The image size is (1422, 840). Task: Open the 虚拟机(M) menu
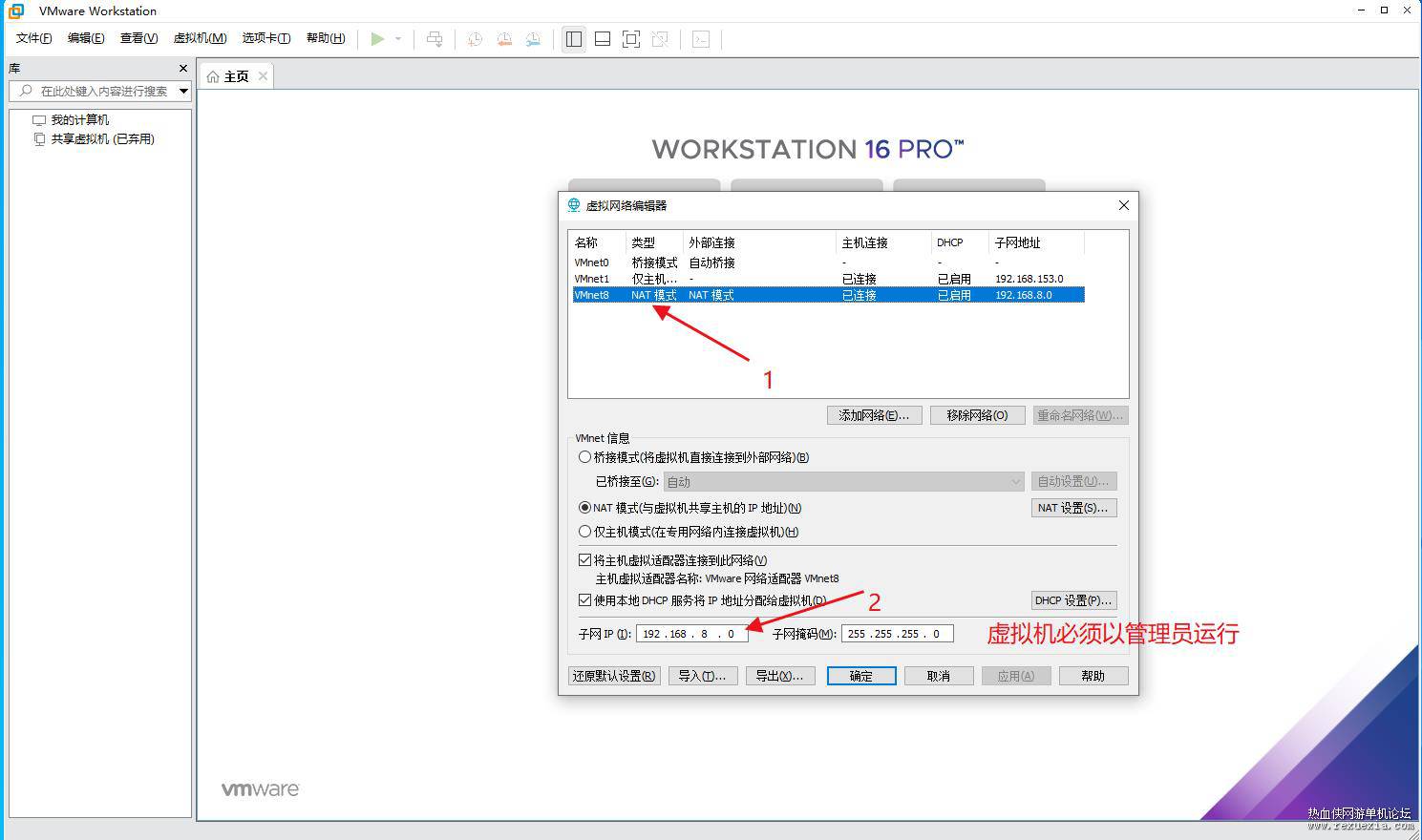coord(200,38)
